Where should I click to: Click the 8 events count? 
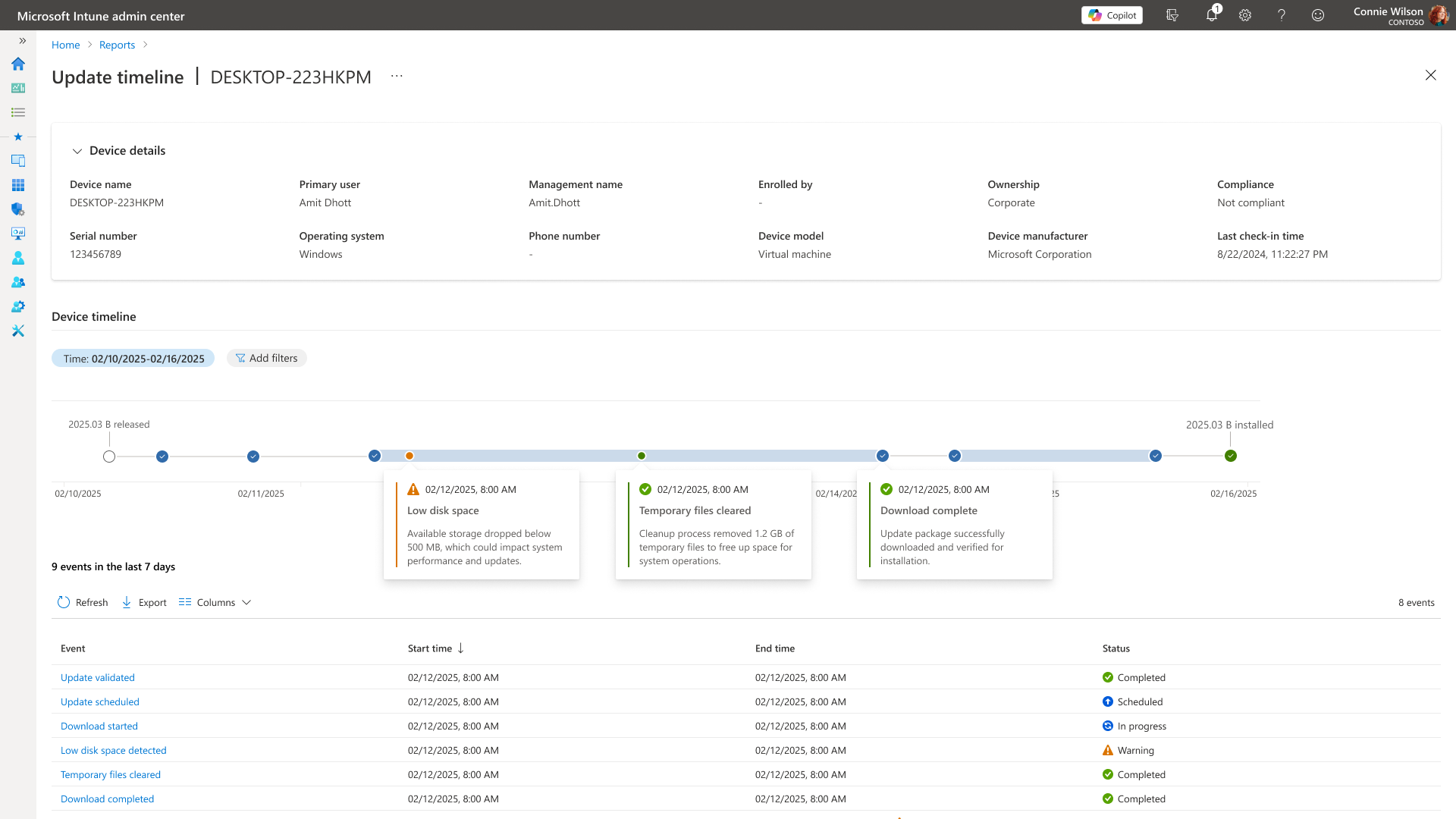(1417, 602)
